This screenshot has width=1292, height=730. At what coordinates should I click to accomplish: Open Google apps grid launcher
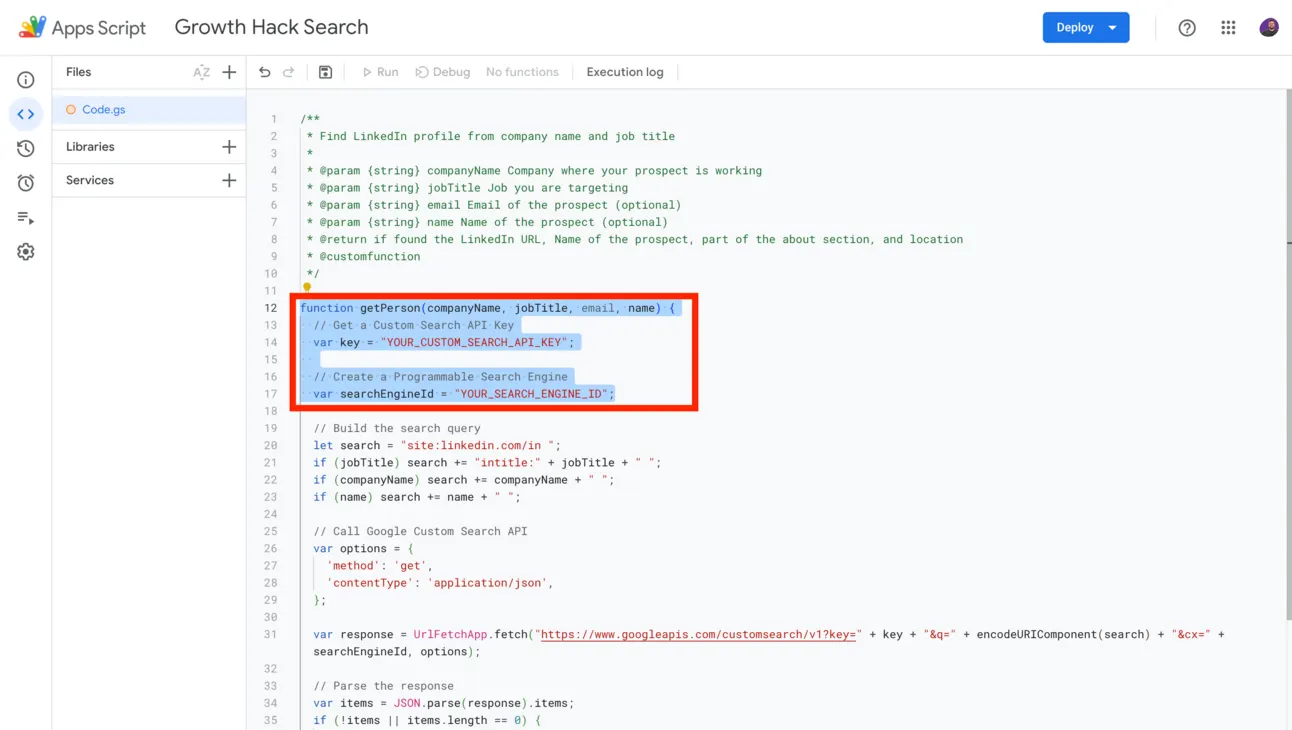click(x=1228, y=28)
